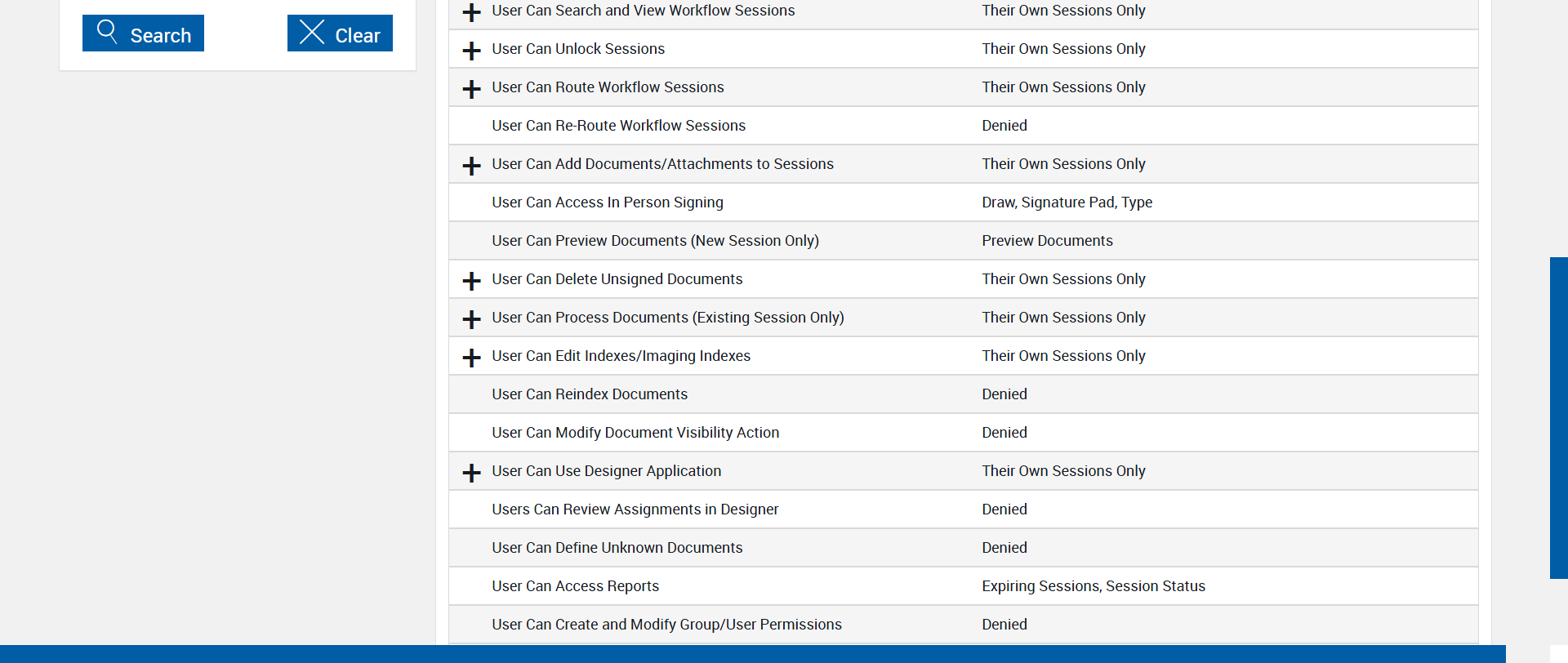Click the Search button
This screenshot has height=663, width=1568.
pyautogui.click(x=143, y=33)
